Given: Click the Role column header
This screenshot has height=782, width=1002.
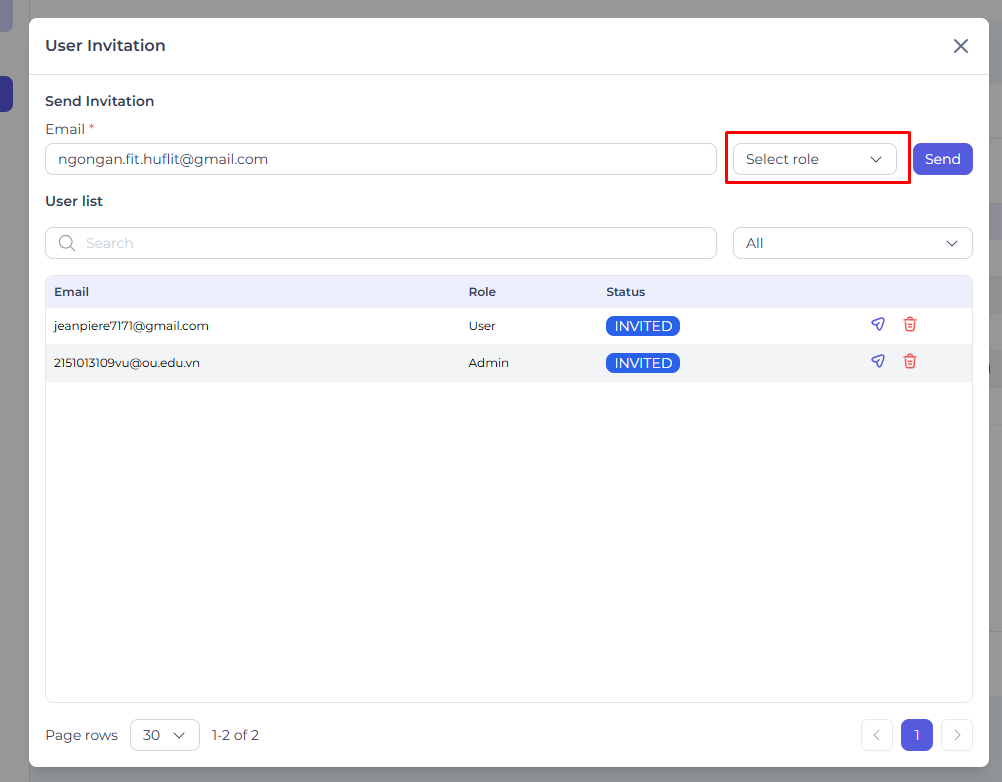Looking at the screenshot, I should pyautogui.click(x=482, y=292).
